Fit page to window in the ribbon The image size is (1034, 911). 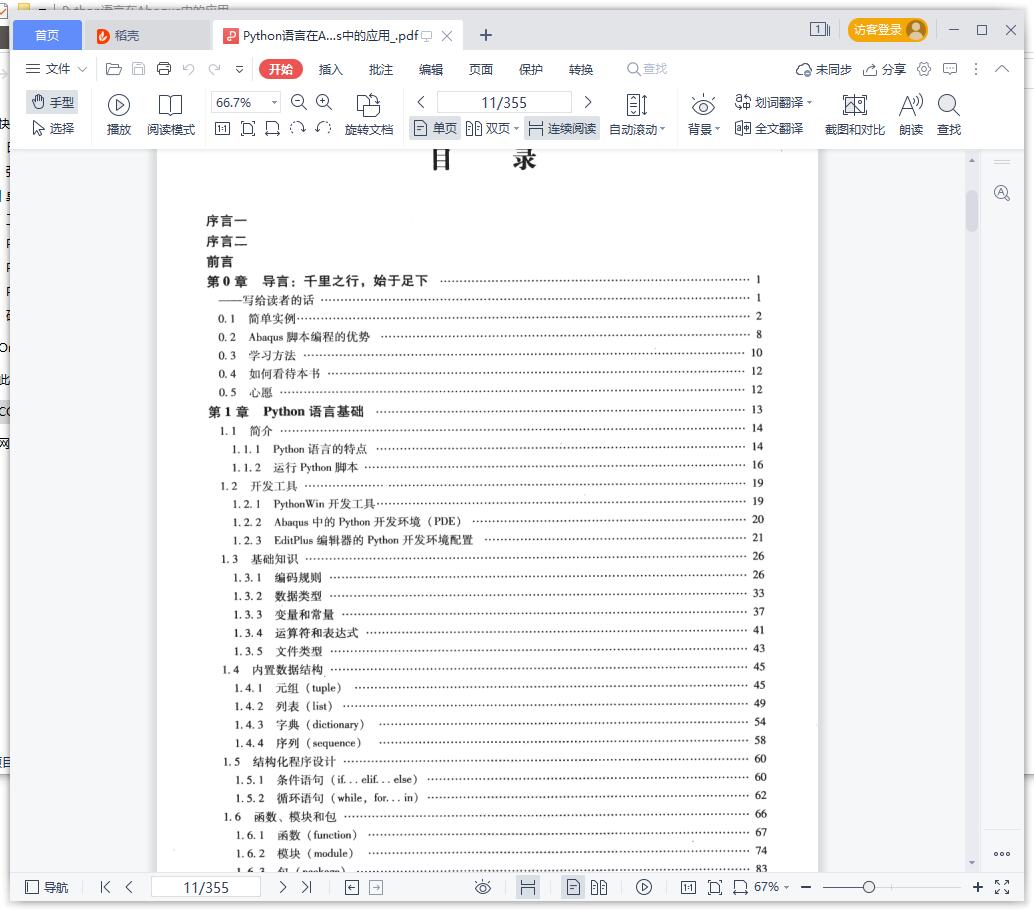tap(247, 129)
